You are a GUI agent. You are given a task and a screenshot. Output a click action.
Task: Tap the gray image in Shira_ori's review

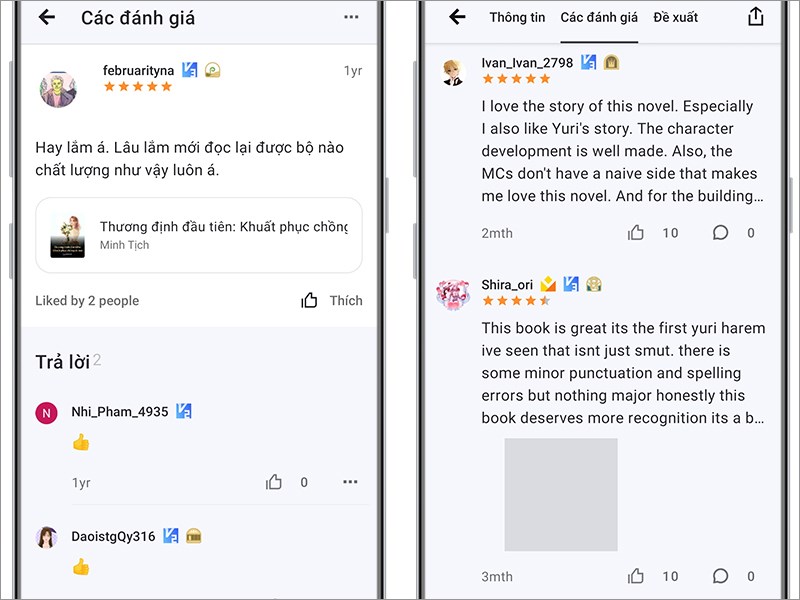pos(560,494)
